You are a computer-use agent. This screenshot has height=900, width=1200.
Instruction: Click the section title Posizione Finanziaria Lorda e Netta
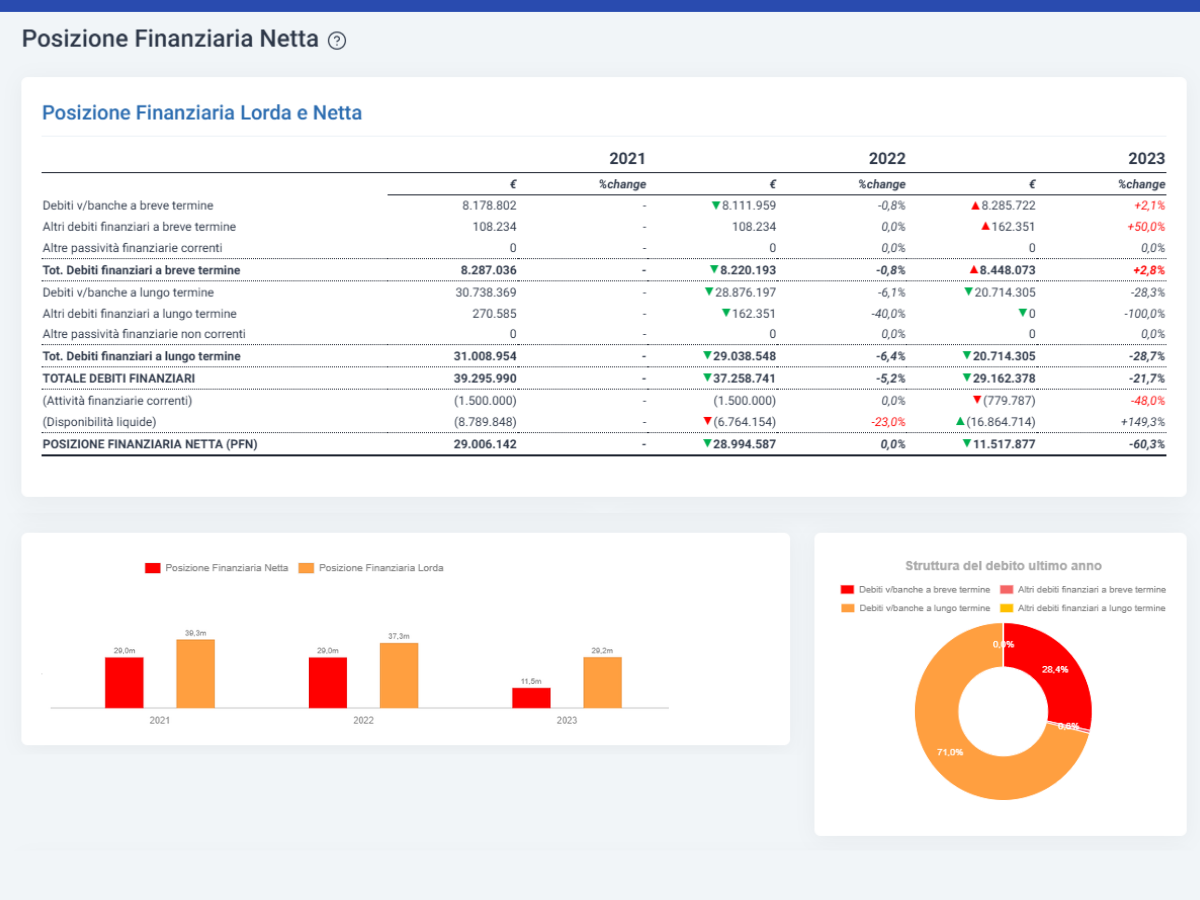[x=202, y=113]
